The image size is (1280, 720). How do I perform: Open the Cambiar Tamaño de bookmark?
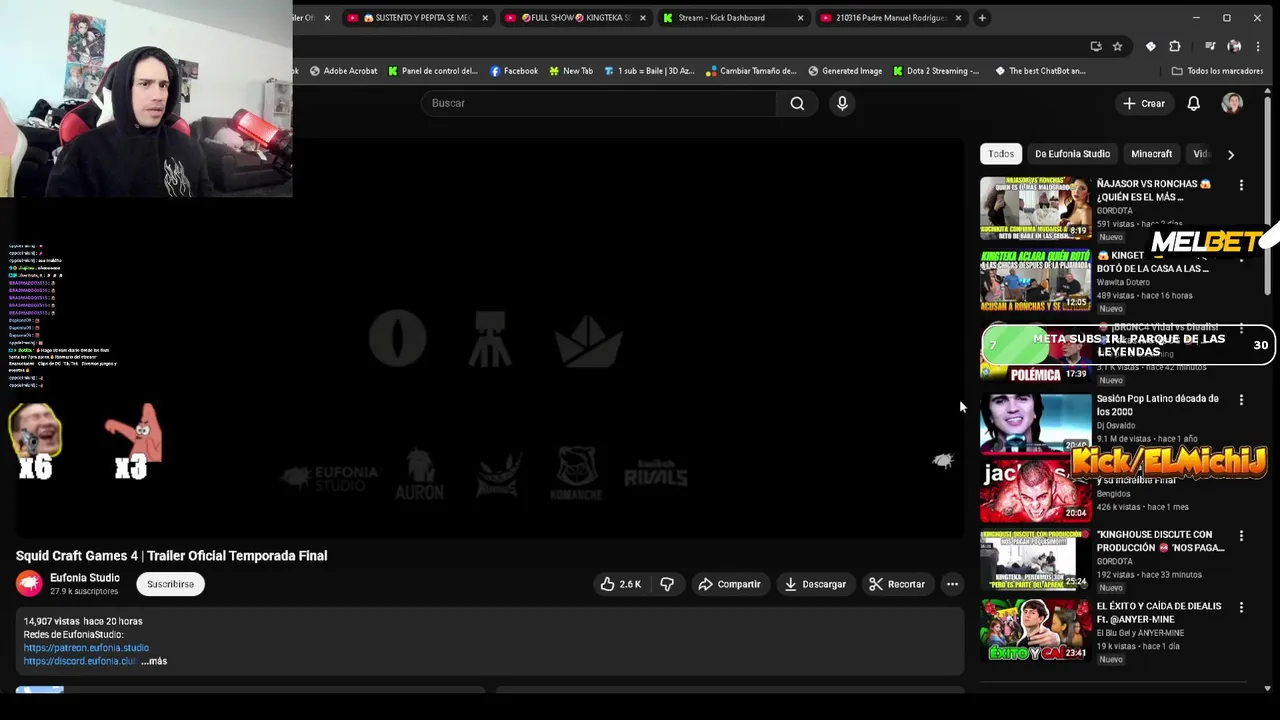click(751, 71)
